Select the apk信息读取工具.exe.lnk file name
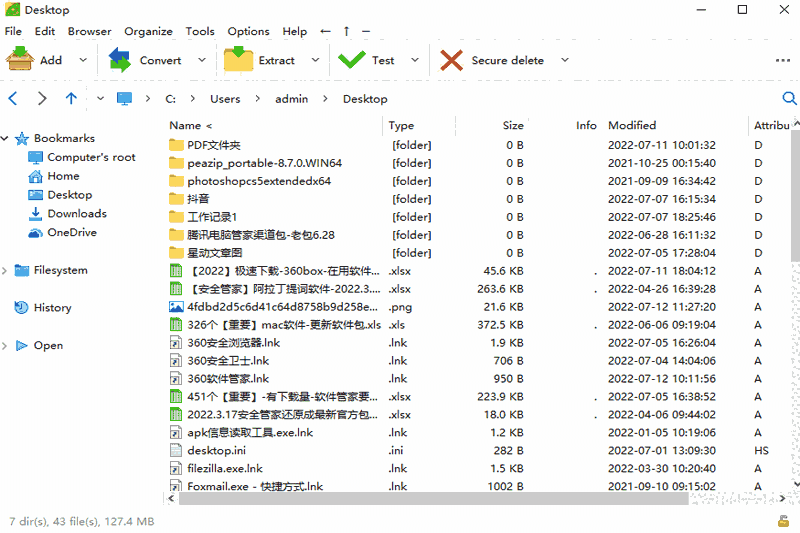Viewport: 800px width, 533px height. pyautogui.click(x=250, y=433)
